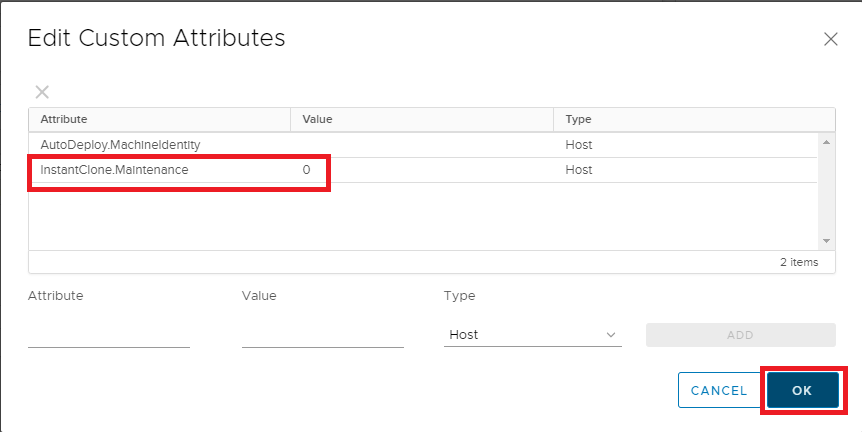Confirm changes with the OK button
Screen dimensions: 862x432
[x=802, y=390]
